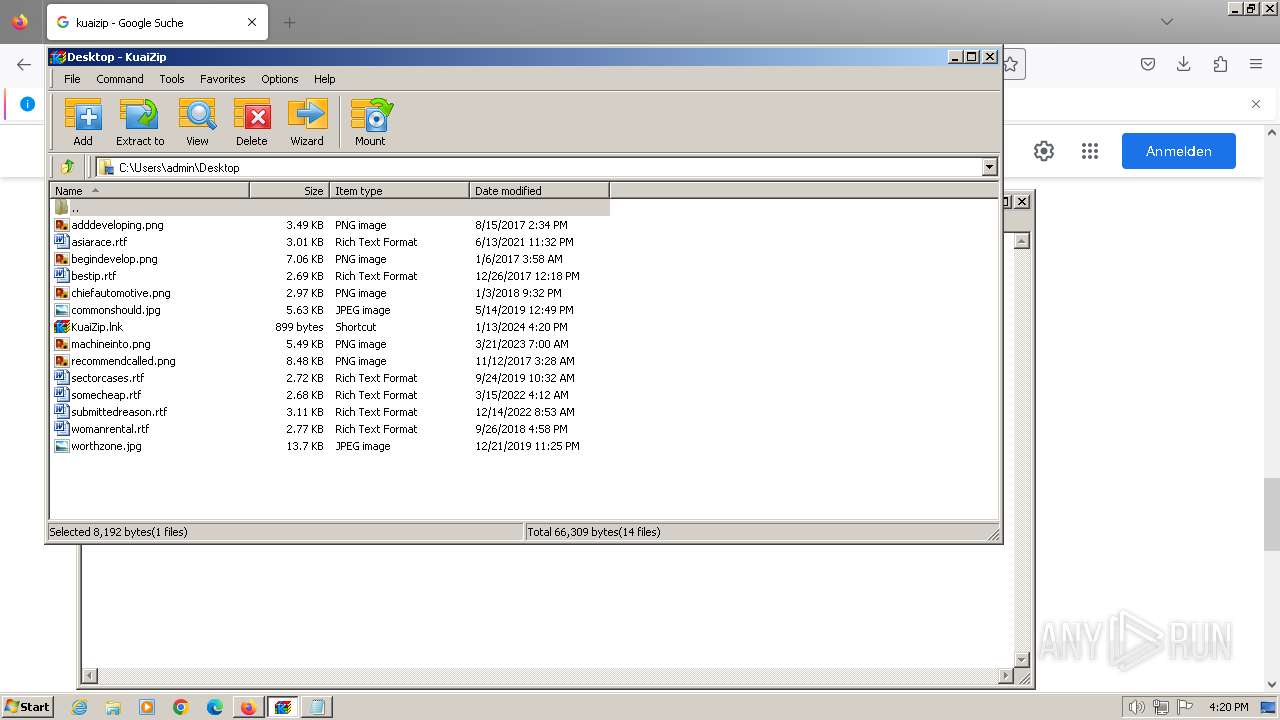This screenshot has width=1280, height=720.
Task: Open the Firefox Downloads panel
Action: (x=1184, y=64)
